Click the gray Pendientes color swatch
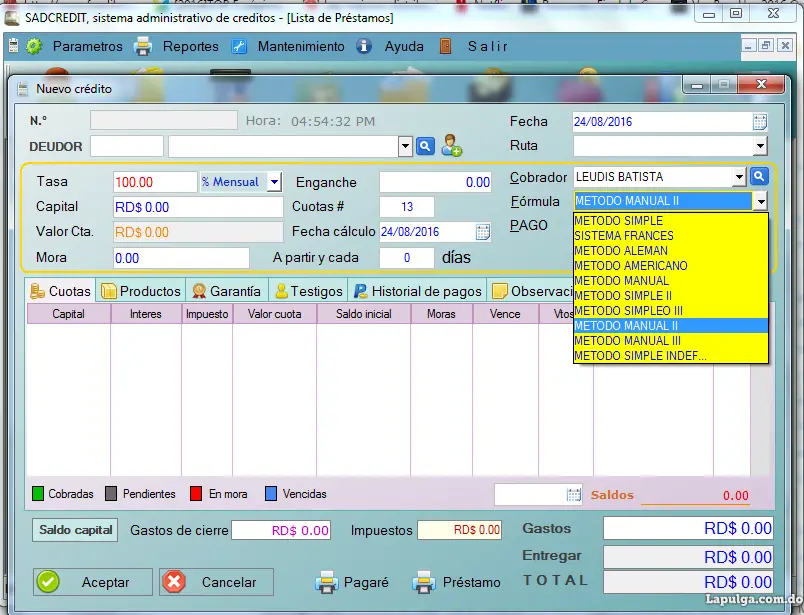 111,494
